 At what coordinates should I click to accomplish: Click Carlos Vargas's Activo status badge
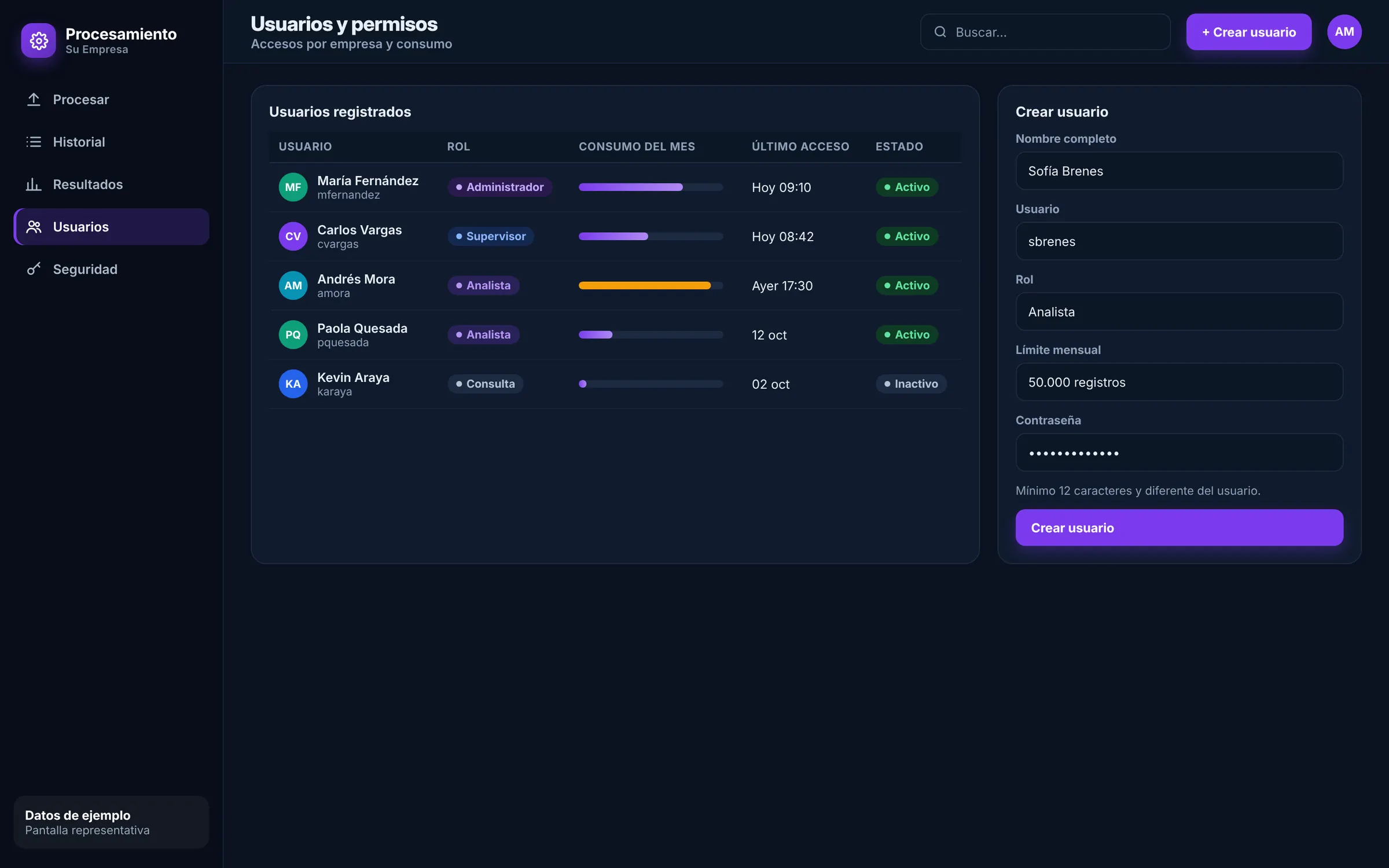906,236
